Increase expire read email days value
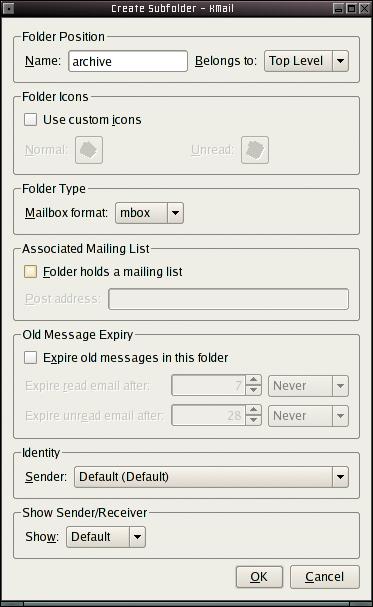This screenshot has height=607, width=373. point(253,380)
